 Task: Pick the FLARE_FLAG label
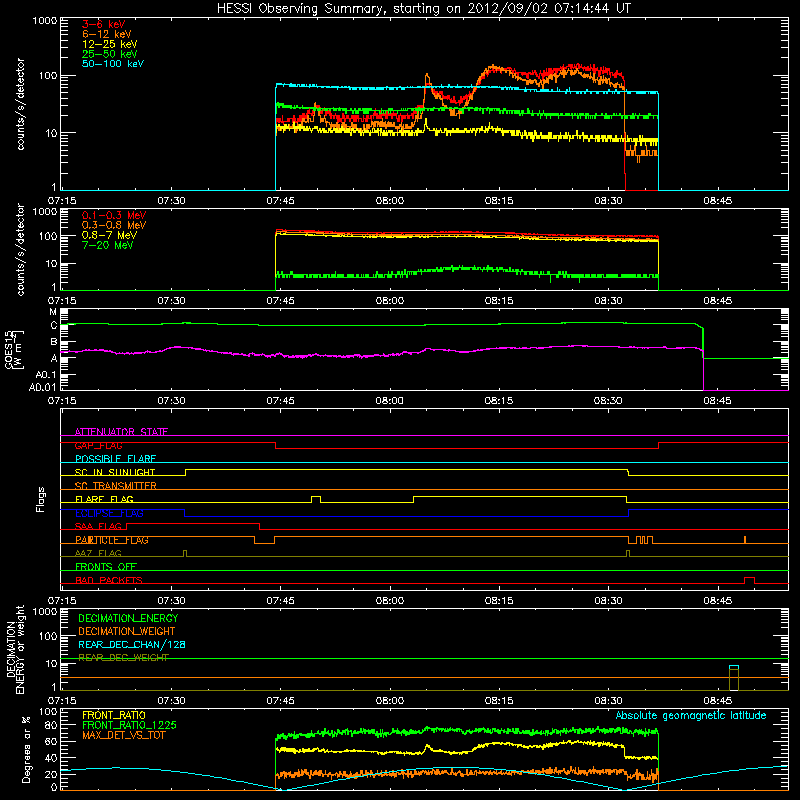104,499
